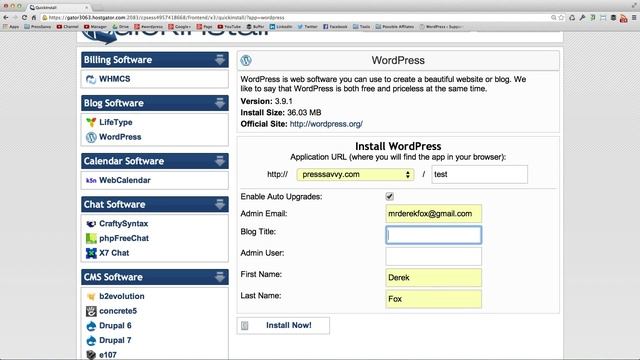Click the WordPress logo icon in Blog Software

click(x=91, y=137)
